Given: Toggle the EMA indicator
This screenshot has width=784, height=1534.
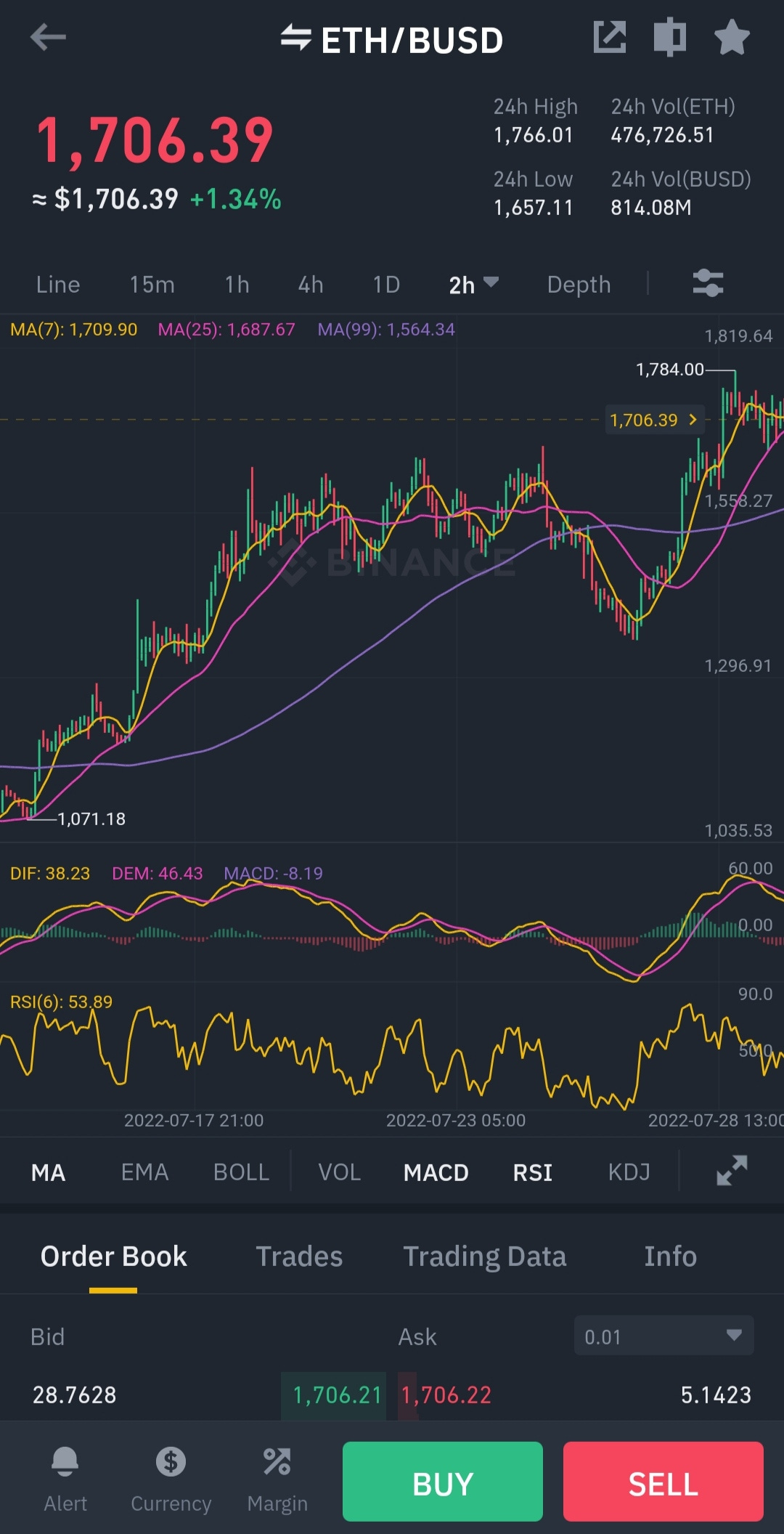Looking at the screenshot, I should pos(144,1172).
